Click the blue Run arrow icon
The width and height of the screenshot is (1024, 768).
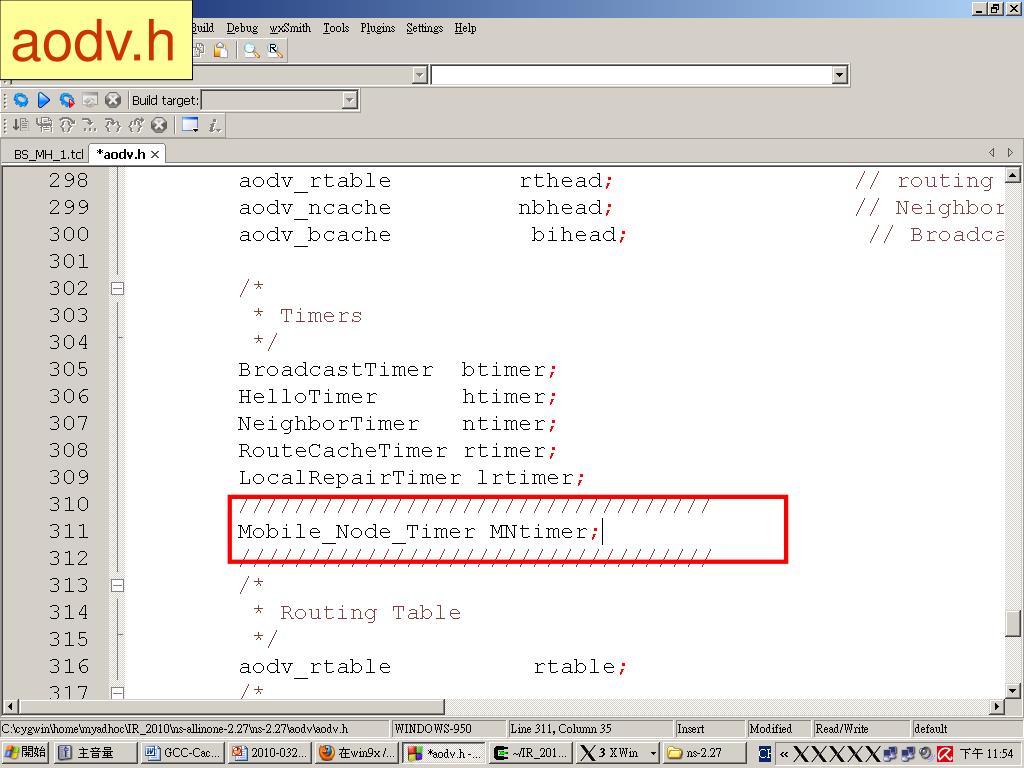coord(44,100)
